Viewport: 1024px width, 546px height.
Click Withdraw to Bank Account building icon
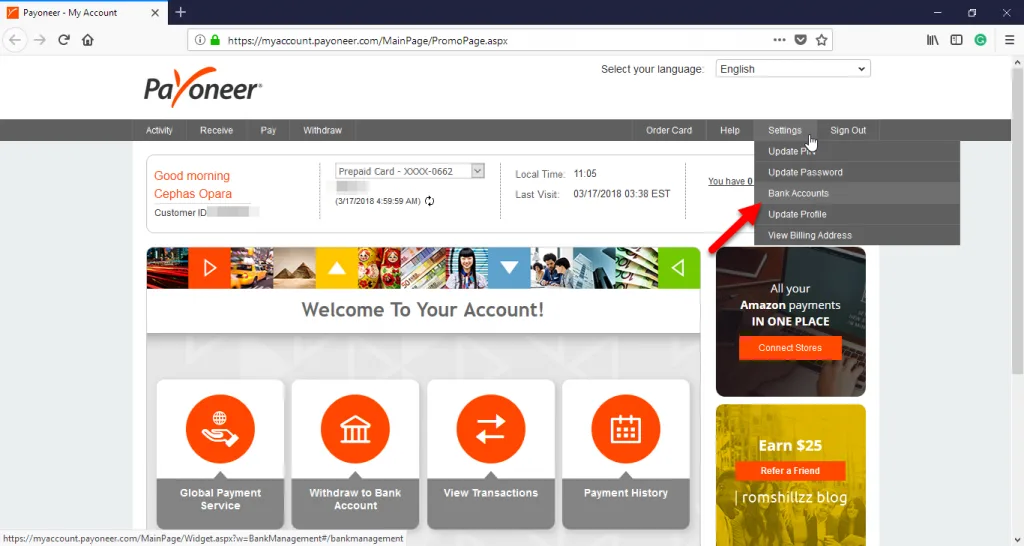pyautogui.click(x=355, y=429)
